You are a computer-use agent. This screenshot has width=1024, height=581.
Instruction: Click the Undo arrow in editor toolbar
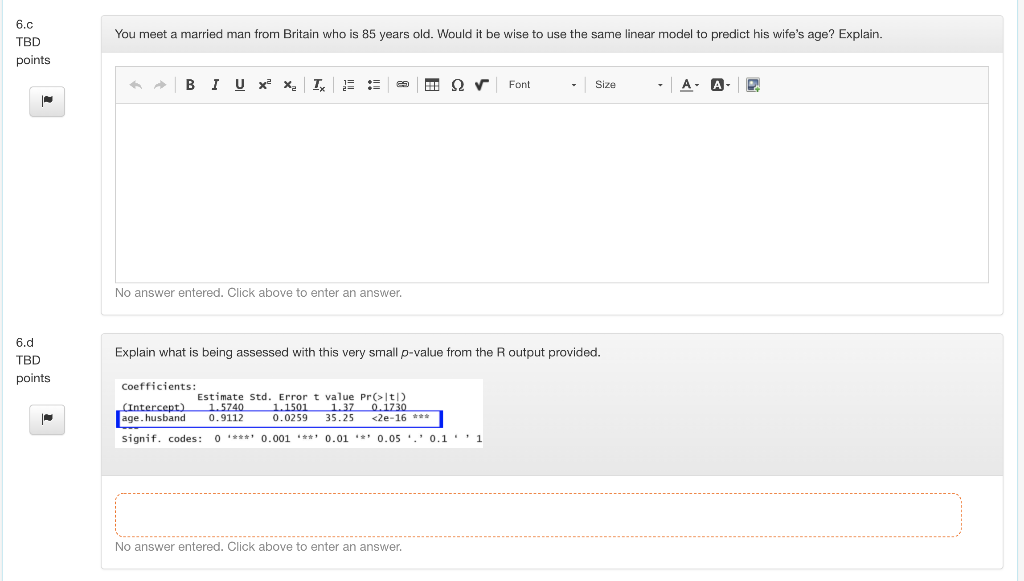point(136,85)
